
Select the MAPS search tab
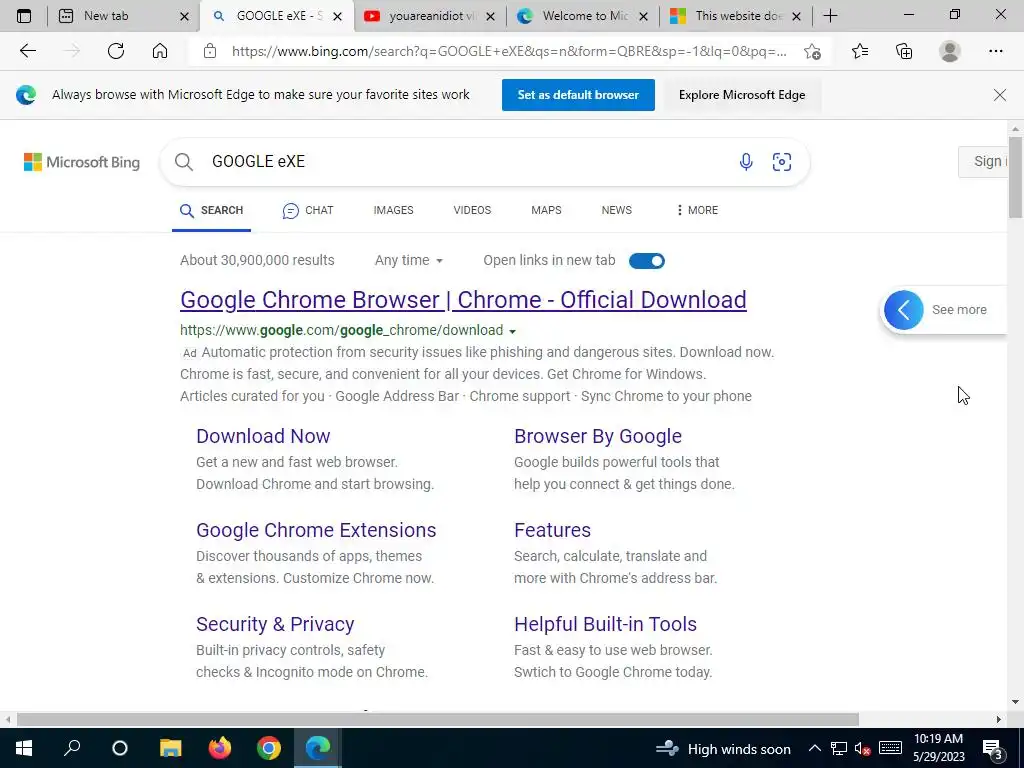[x=546, y=210]
